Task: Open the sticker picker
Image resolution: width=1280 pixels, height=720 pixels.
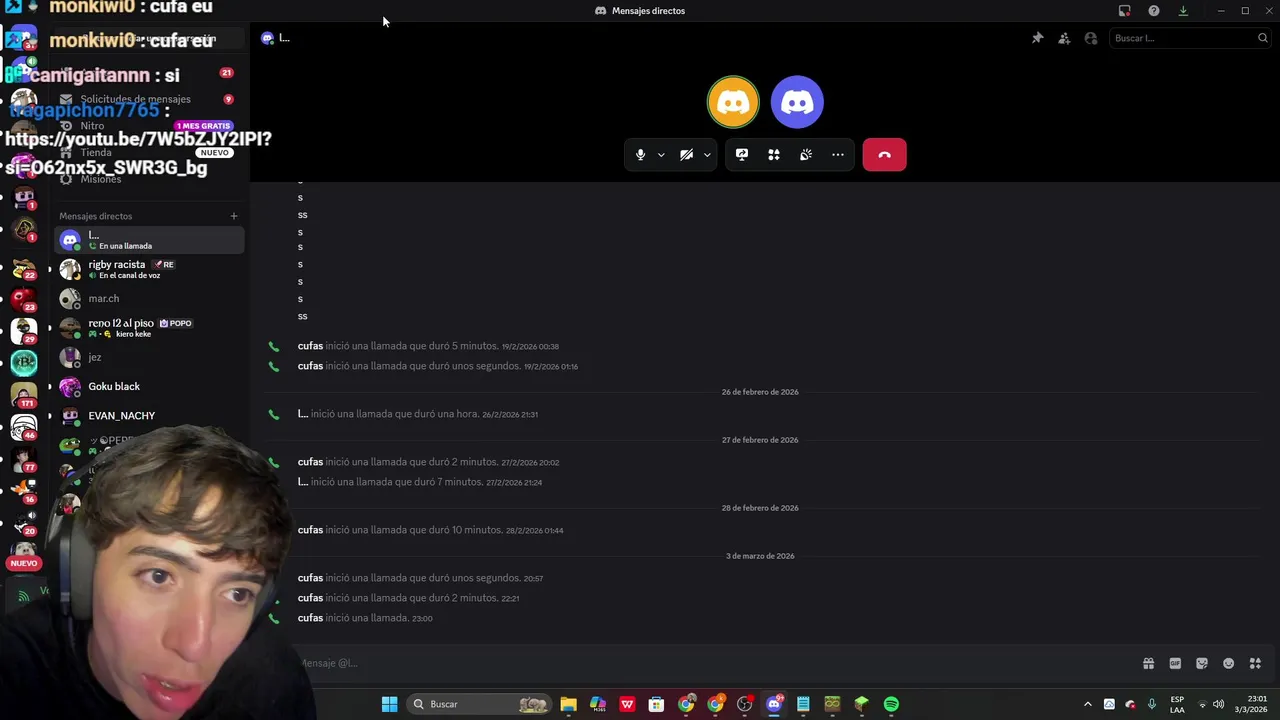Action: pyautogui.click(x=1202, y=663)
